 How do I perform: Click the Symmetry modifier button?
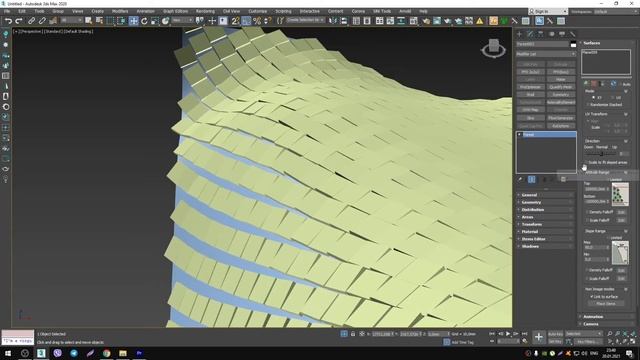[x=561, y=95]
